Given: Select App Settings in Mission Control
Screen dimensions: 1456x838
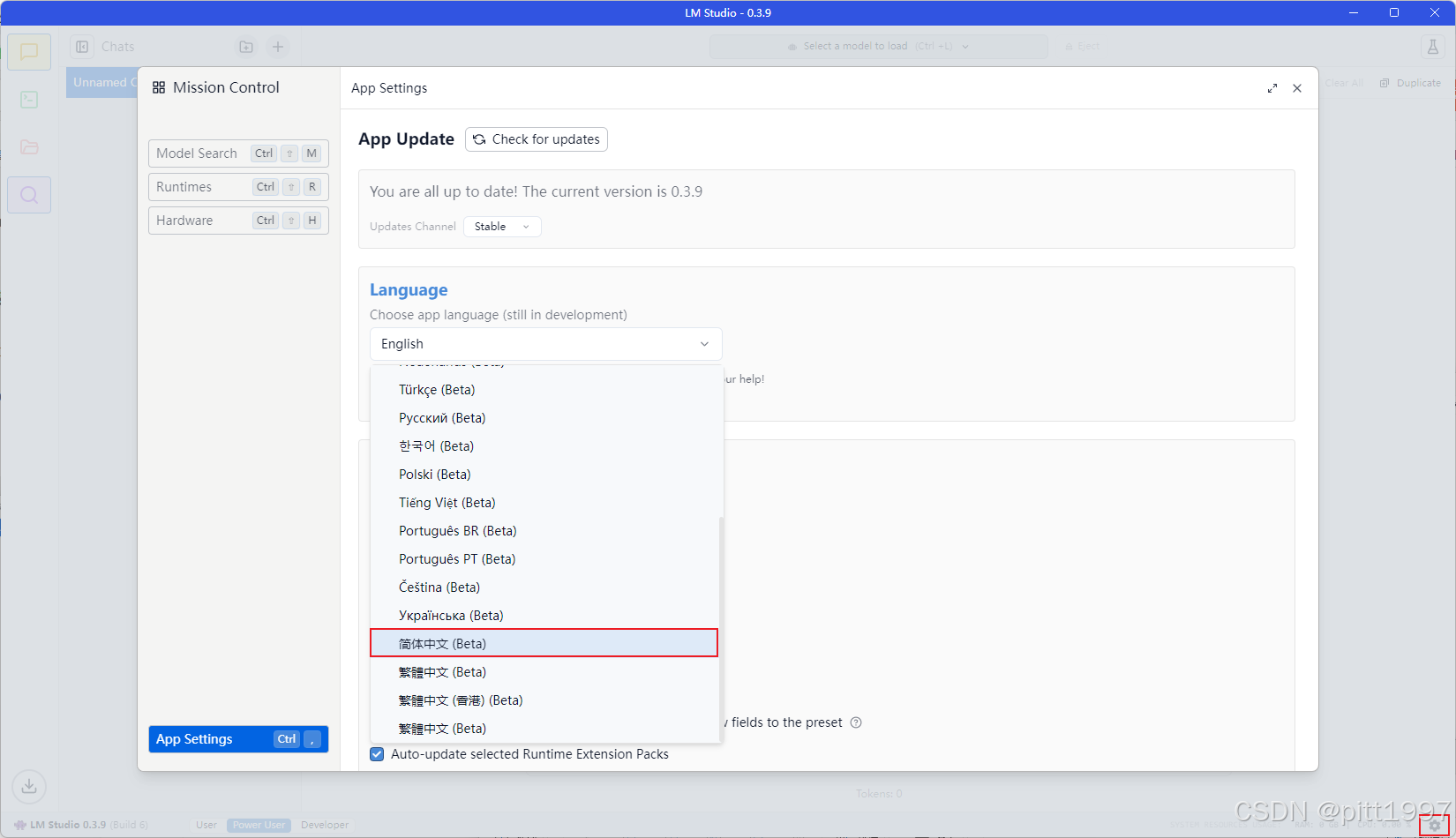Looking at the screenshot, I should point(238,739).
